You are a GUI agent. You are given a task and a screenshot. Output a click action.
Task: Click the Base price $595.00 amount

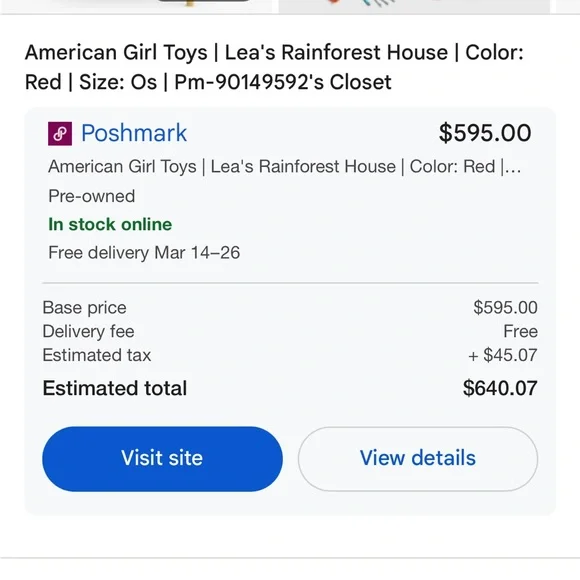(x=505, y=308)
